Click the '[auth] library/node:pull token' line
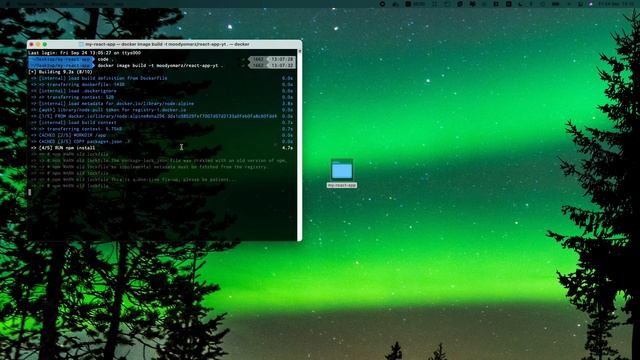This screenshot has height=360, width=640. (109, 110)
